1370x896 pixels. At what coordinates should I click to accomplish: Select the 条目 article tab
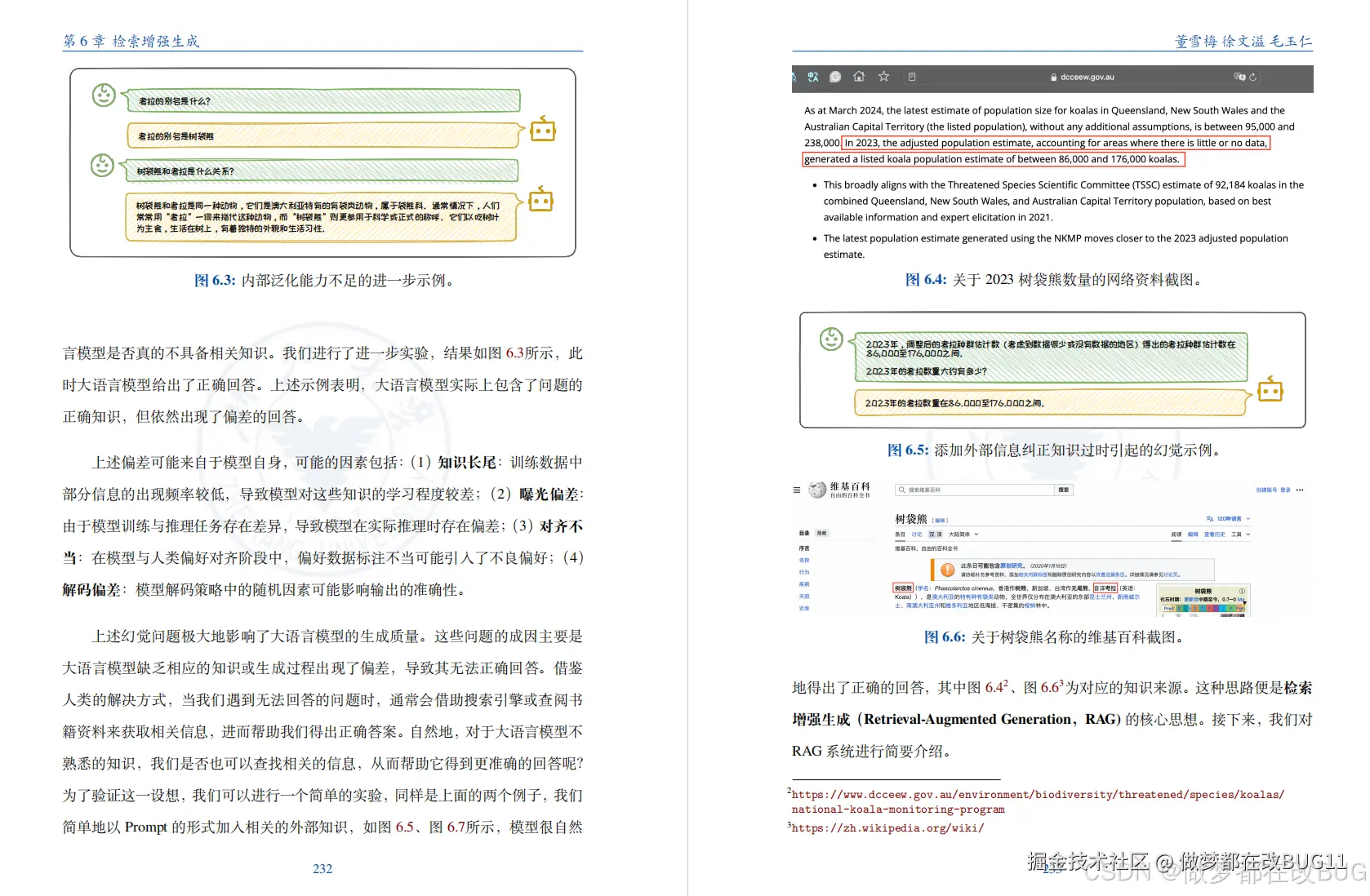900,534
